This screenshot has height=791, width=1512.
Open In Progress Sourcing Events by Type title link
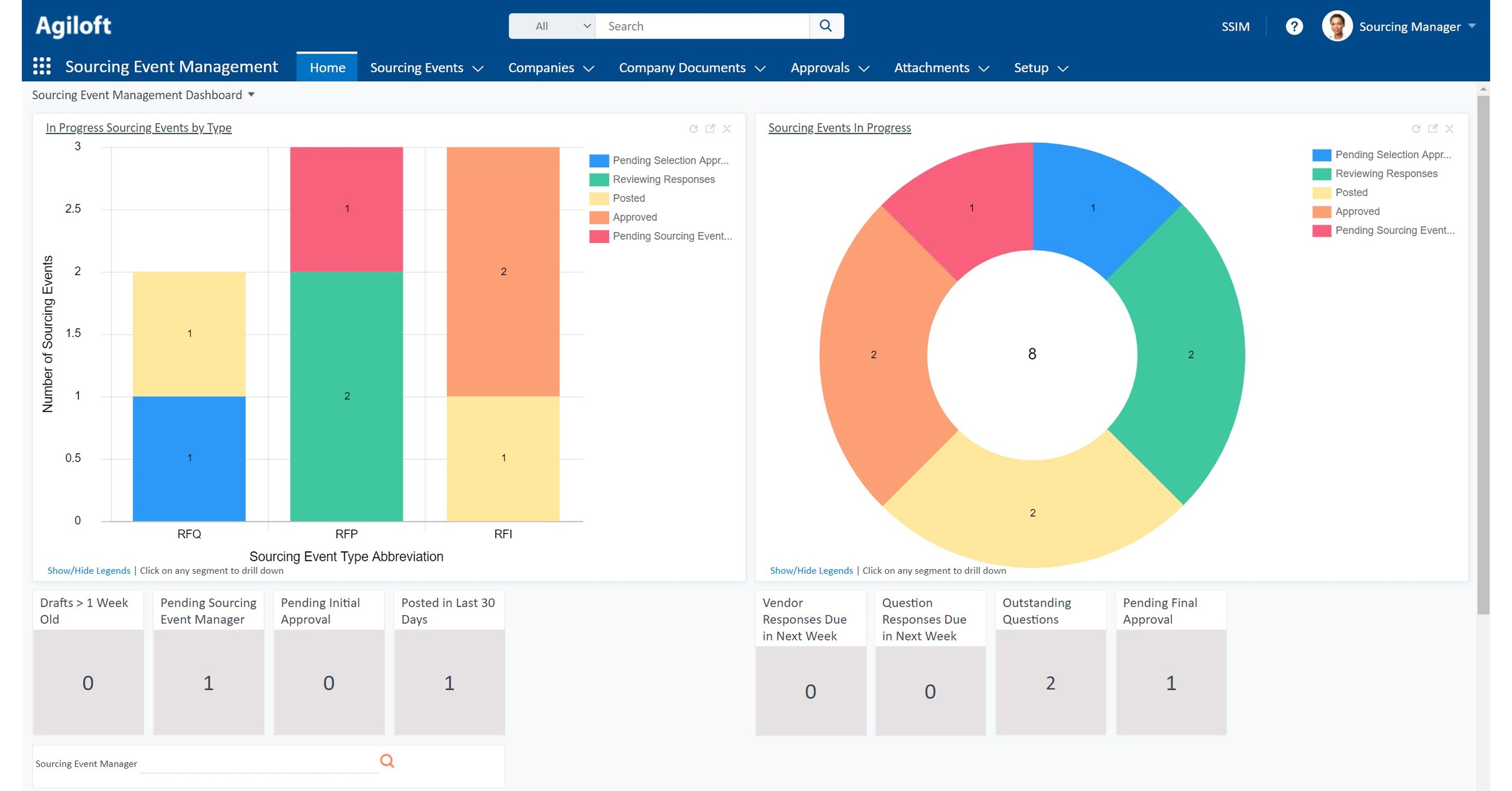(x=138, y=128)
